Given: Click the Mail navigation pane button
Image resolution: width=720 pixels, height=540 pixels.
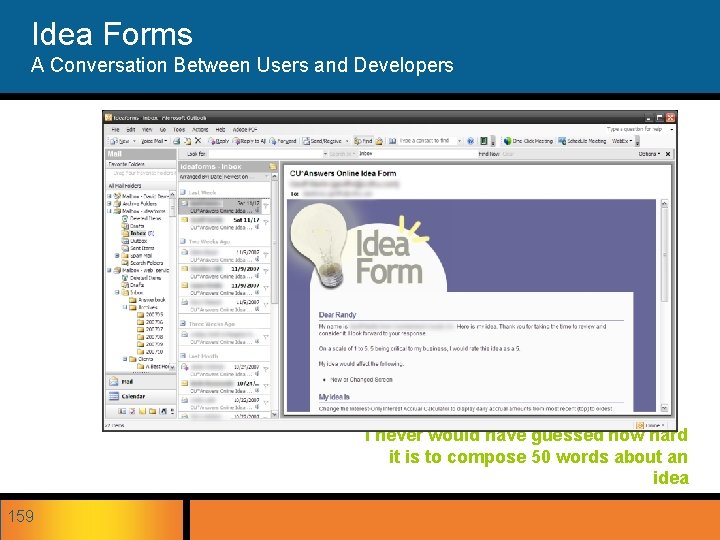Looking at the screenshot, I should tap(141, 382).
